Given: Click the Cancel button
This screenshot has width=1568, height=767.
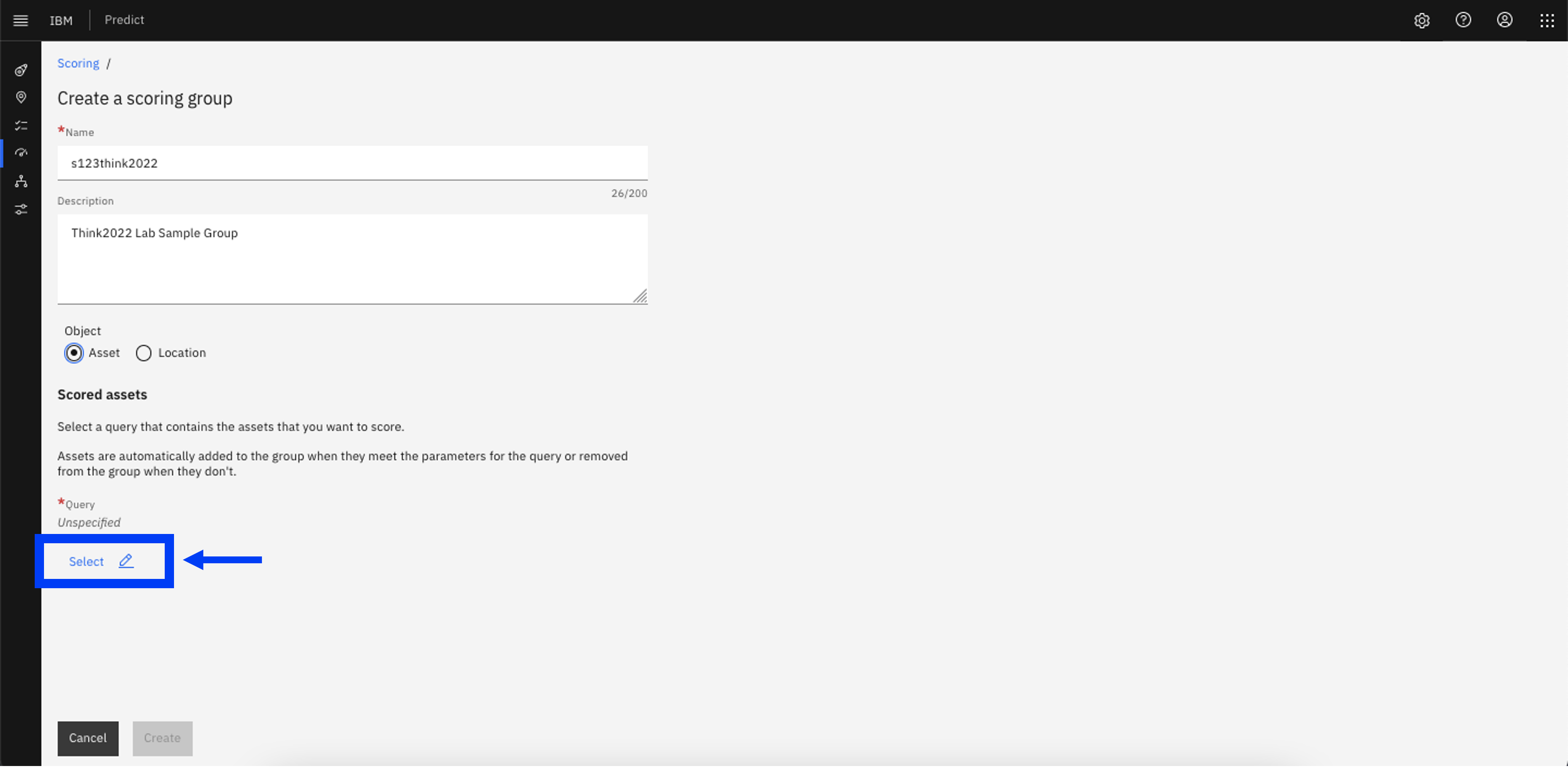Looking at the screenshot, I should coord(87,738).
